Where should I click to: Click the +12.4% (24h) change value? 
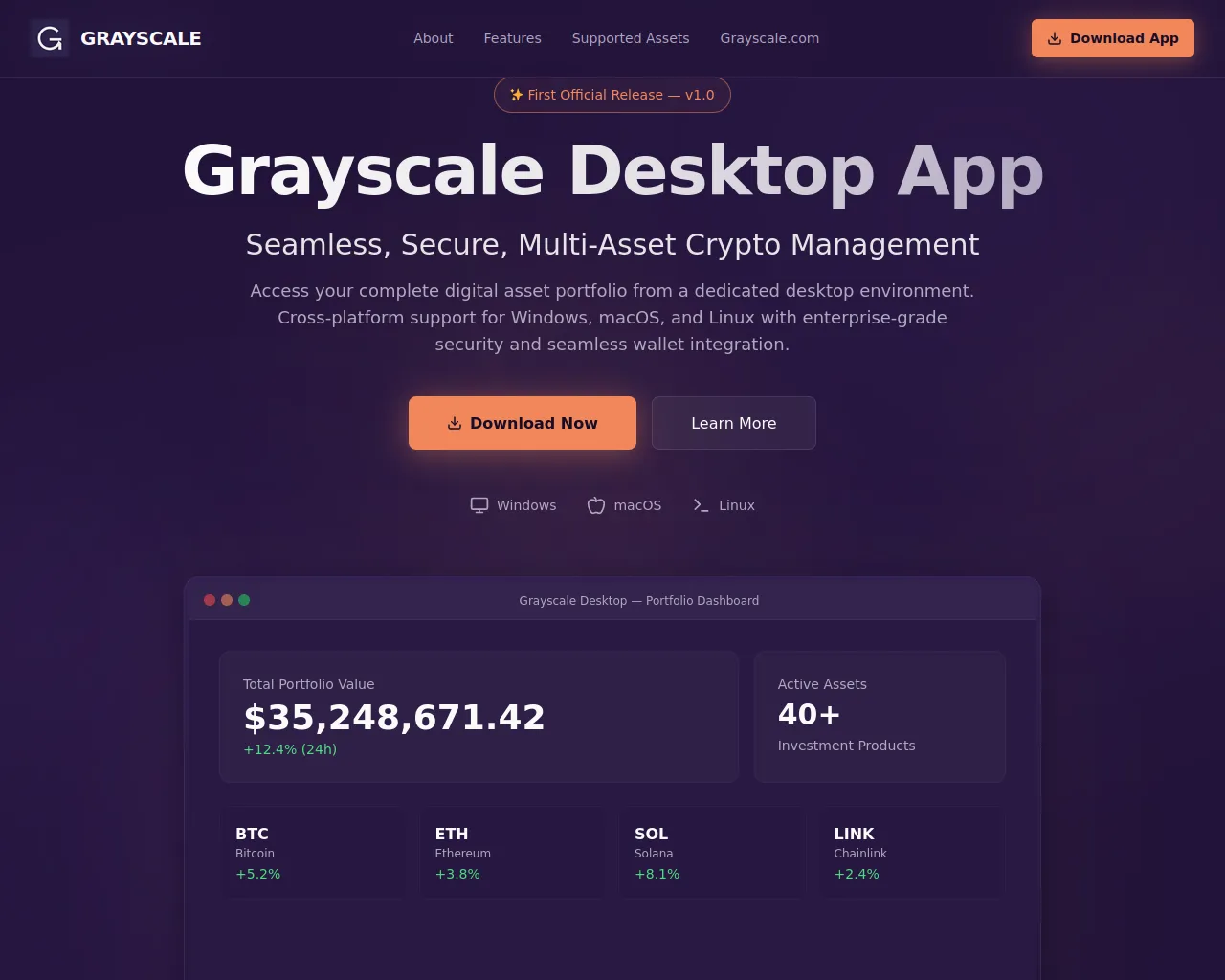[x=290, y=749]
